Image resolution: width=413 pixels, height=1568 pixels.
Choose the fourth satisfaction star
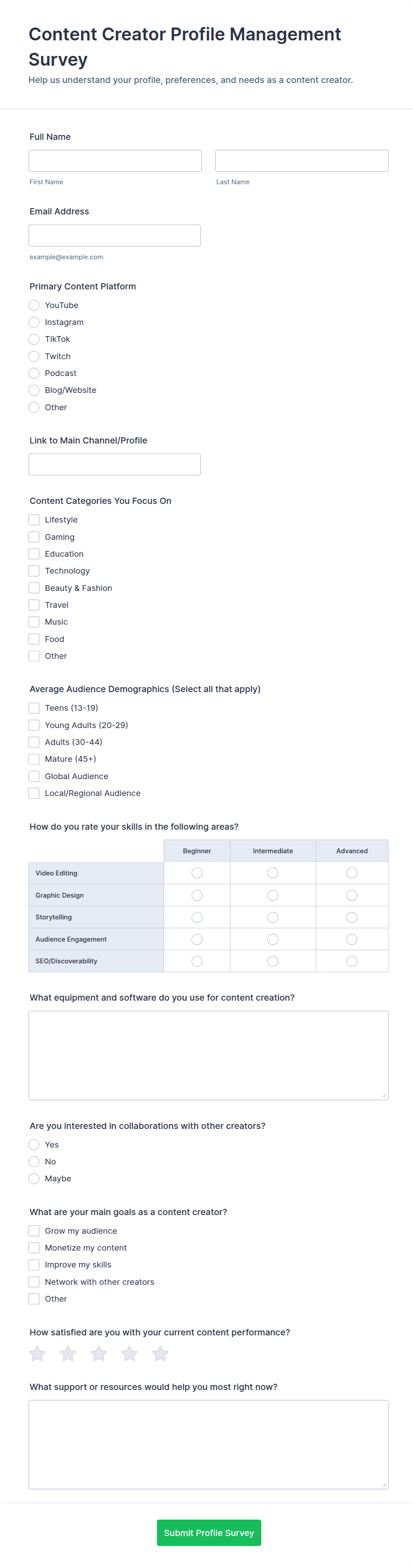tap(130, 1354)
